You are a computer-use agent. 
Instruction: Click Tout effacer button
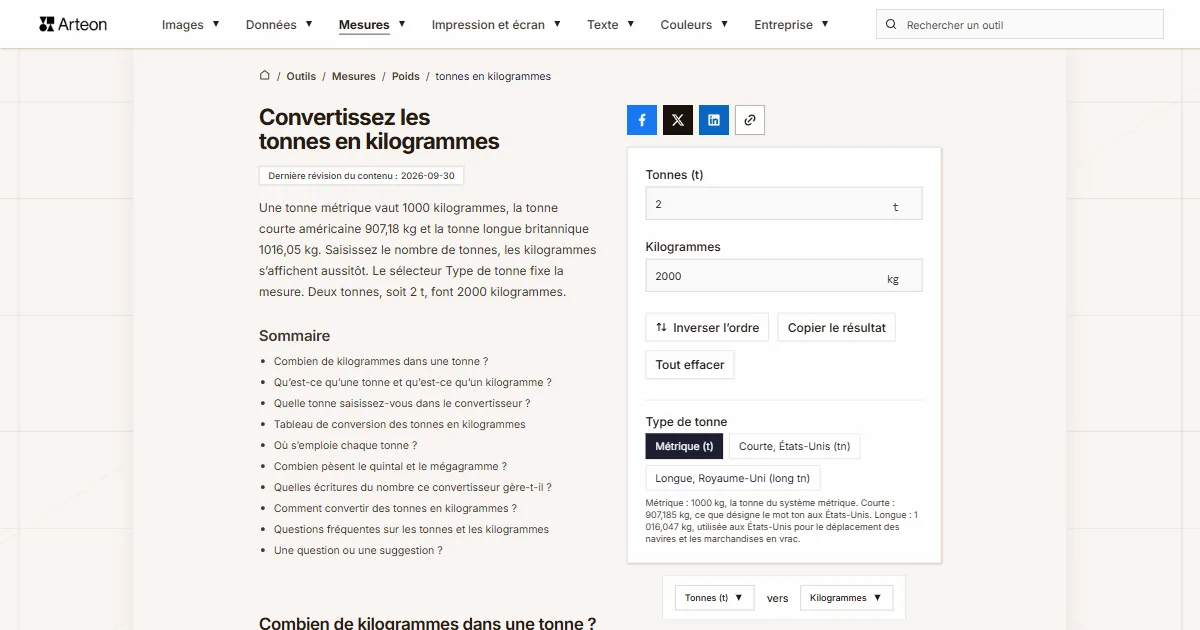pyautogui.click(x=690, y=365)
